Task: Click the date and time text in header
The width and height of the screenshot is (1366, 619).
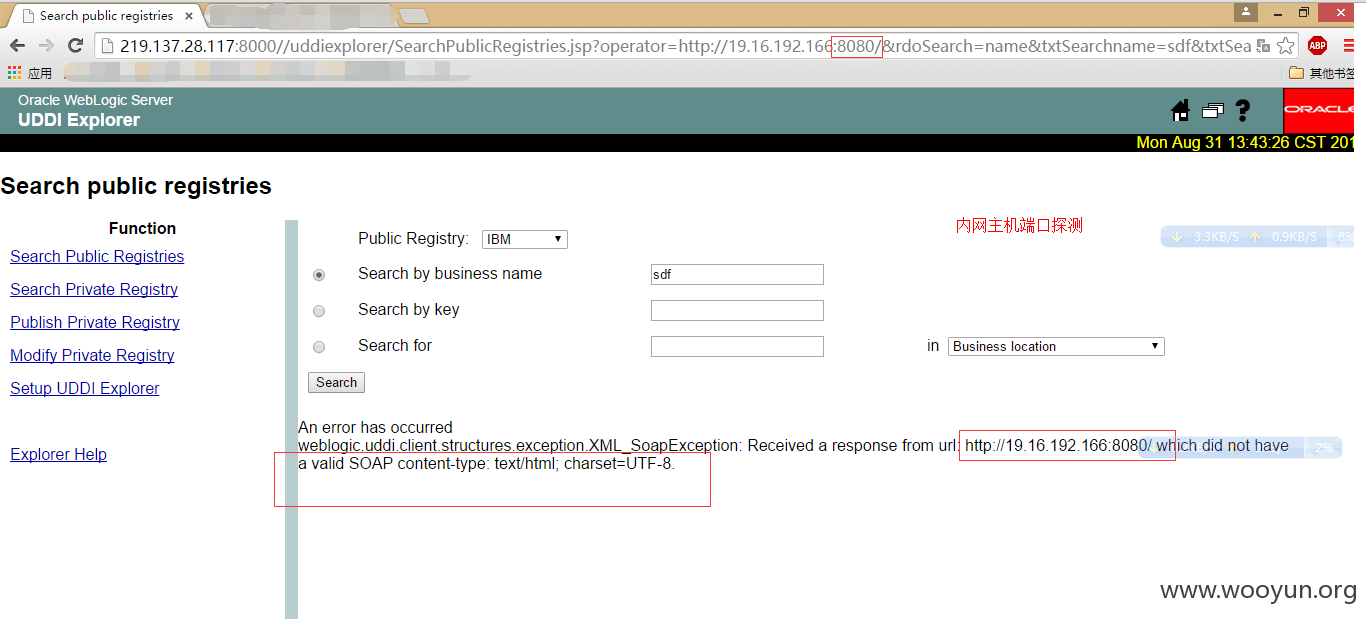Action: click(1245, 143)
